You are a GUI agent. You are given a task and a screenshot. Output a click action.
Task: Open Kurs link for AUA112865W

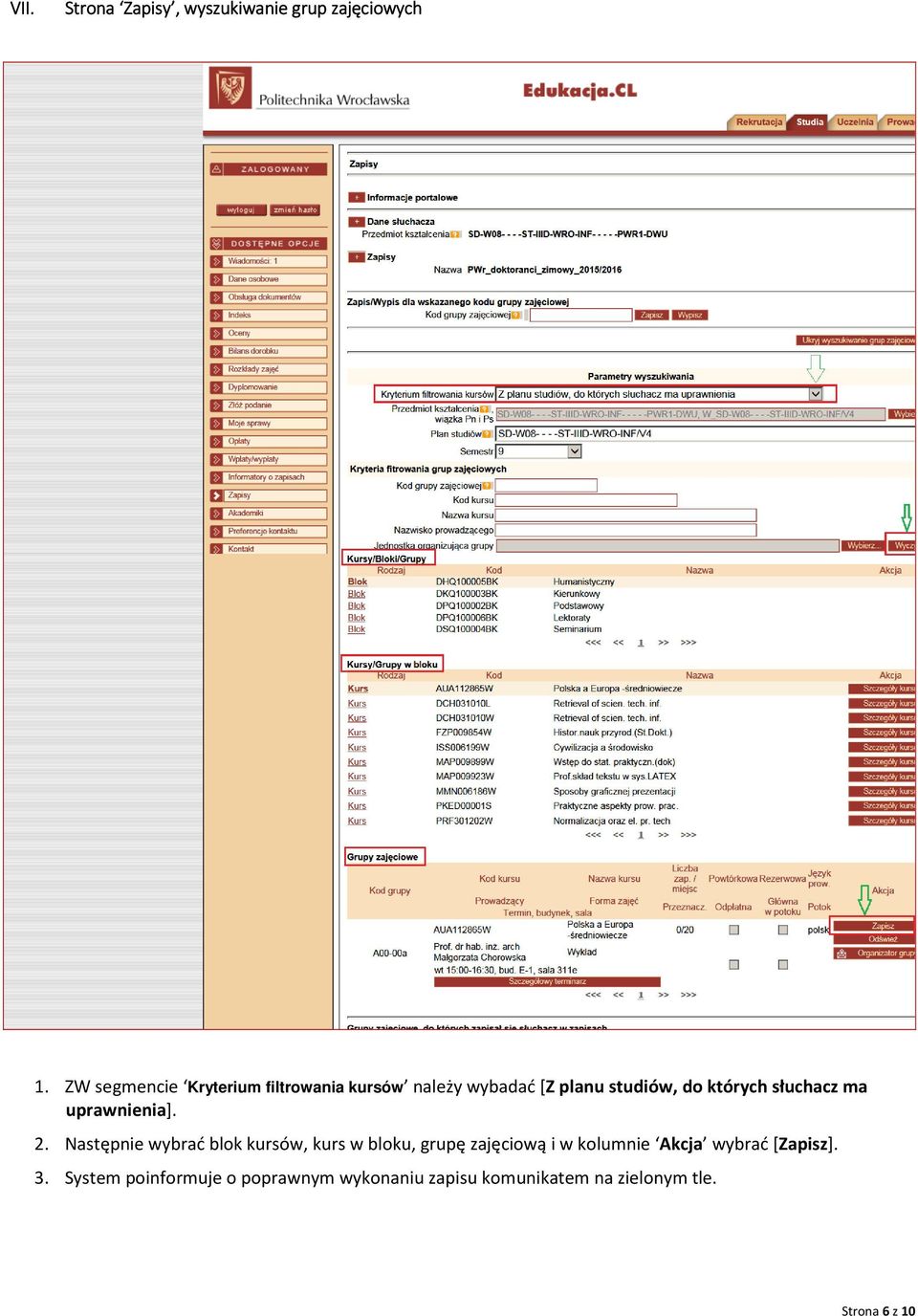358,689
